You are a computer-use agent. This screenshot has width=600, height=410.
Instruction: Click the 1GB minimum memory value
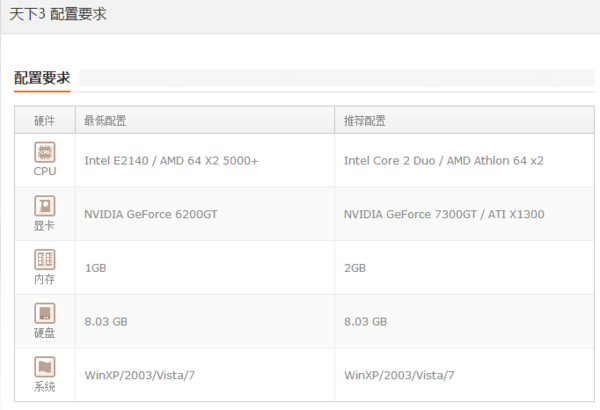(x=95, y=268)
